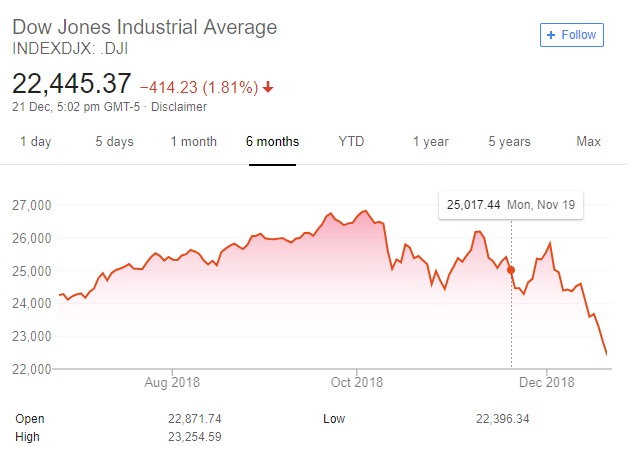Click the 25,017.44 Nov 19 tooltip

click(510, 206)
